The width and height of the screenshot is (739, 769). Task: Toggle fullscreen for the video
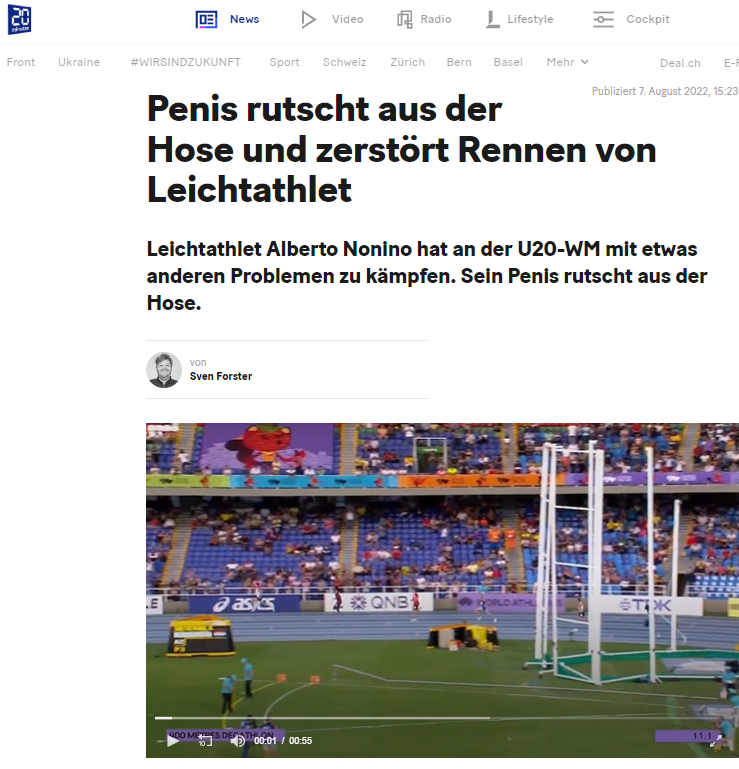[716, 741]
